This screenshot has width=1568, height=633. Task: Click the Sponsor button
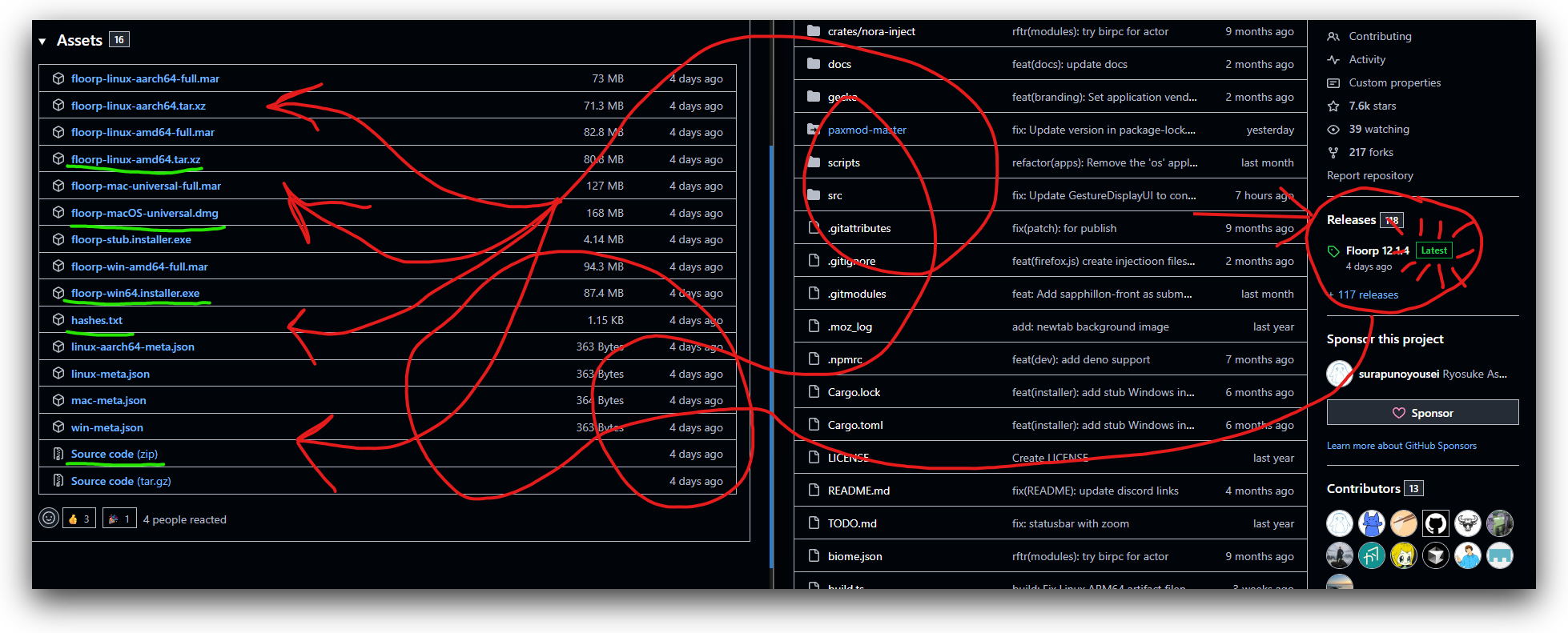1422,413
